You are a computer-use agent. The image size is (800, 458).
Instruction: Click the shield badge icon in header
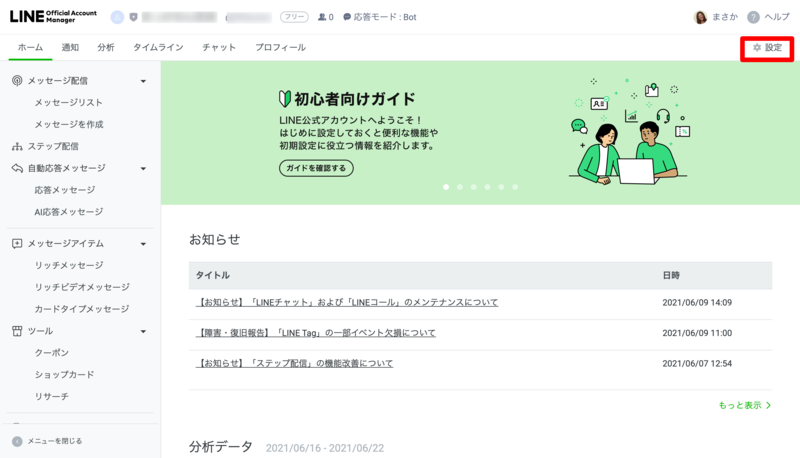pyautogui.click(x=133, y=17)
